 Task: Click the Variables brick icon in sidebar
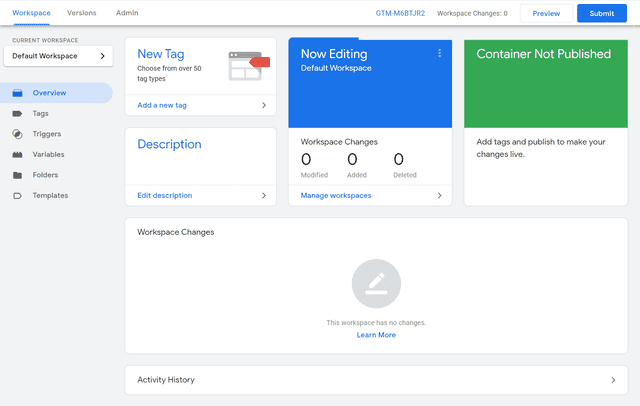[x=17, y=155]
